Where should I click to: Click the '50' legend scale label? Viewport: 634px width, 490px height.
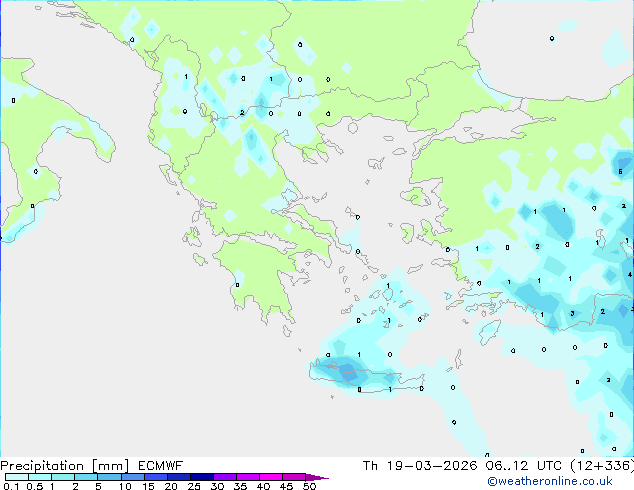309,486
